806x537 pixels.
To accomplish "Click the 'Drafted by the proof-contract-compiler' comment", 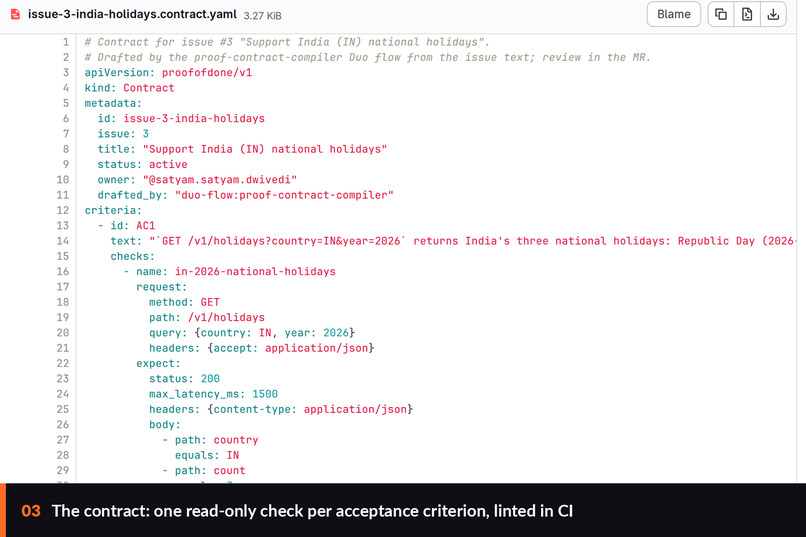I will coord(368,58).
